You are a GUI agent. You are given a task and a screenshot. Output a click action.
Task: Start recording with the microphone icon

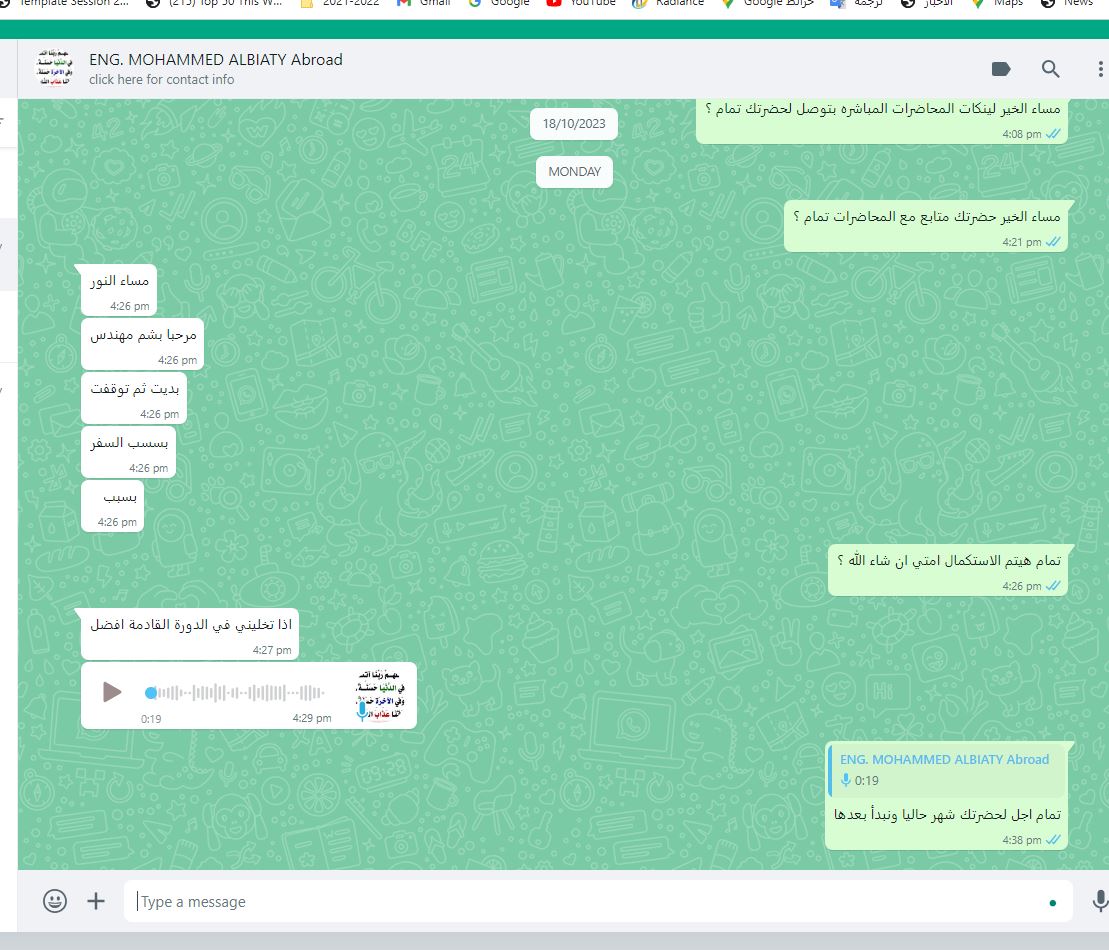pyautogui.click(x=1100, y=901)
